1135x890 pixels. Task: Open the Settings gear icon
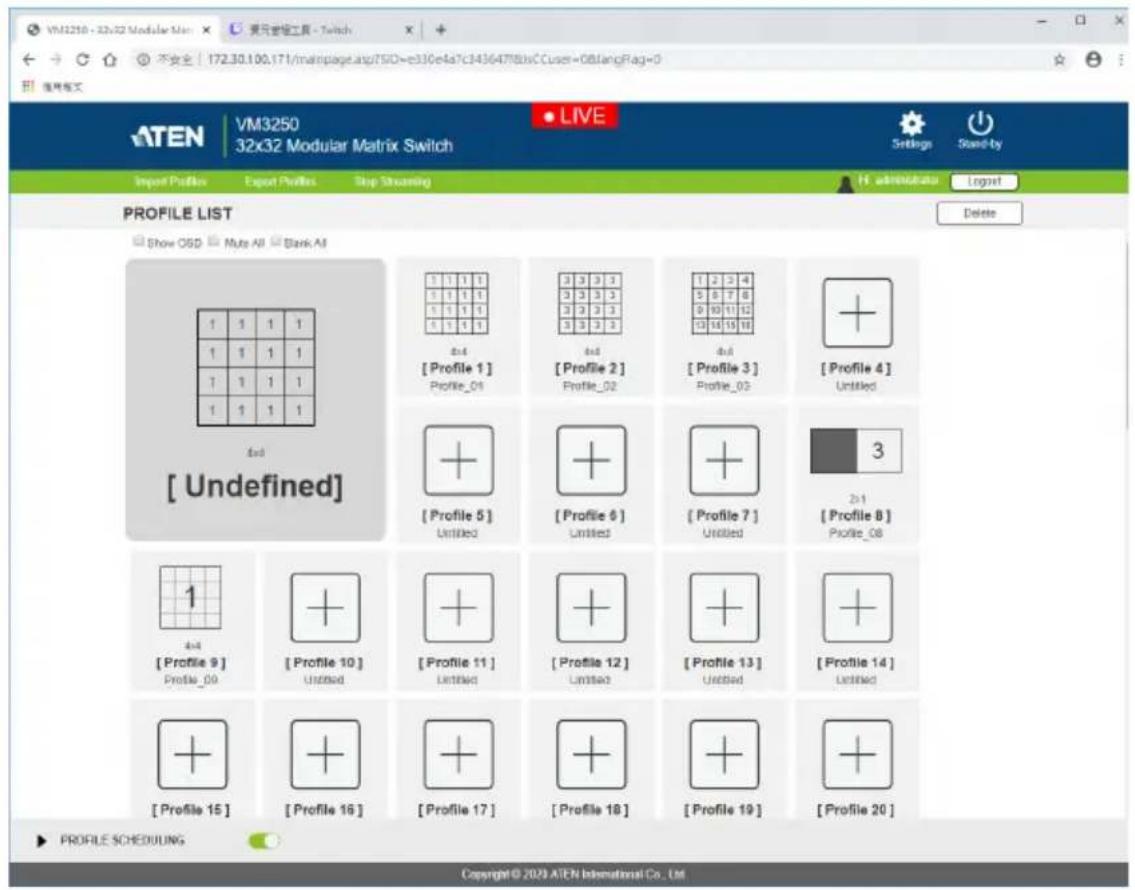point(911,124)
